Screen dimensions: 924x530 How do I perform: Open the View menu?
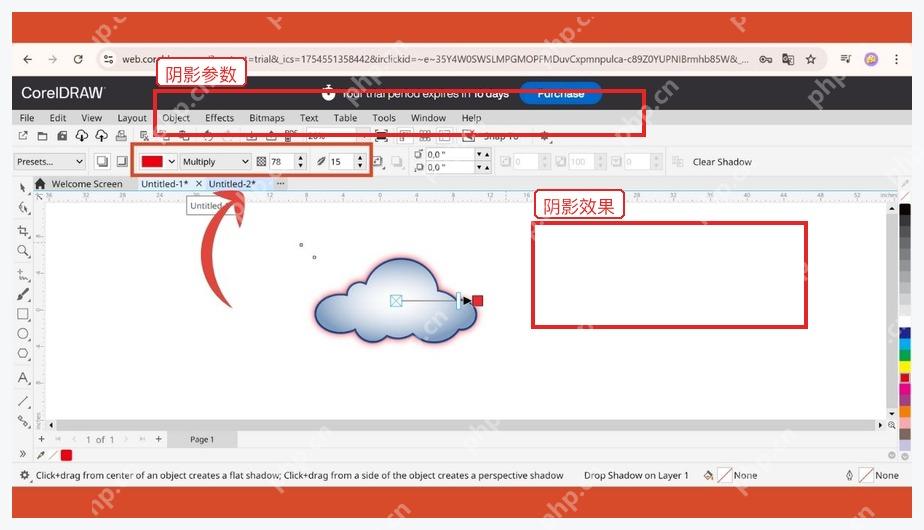pyautogui.click(x=91, y=118)
